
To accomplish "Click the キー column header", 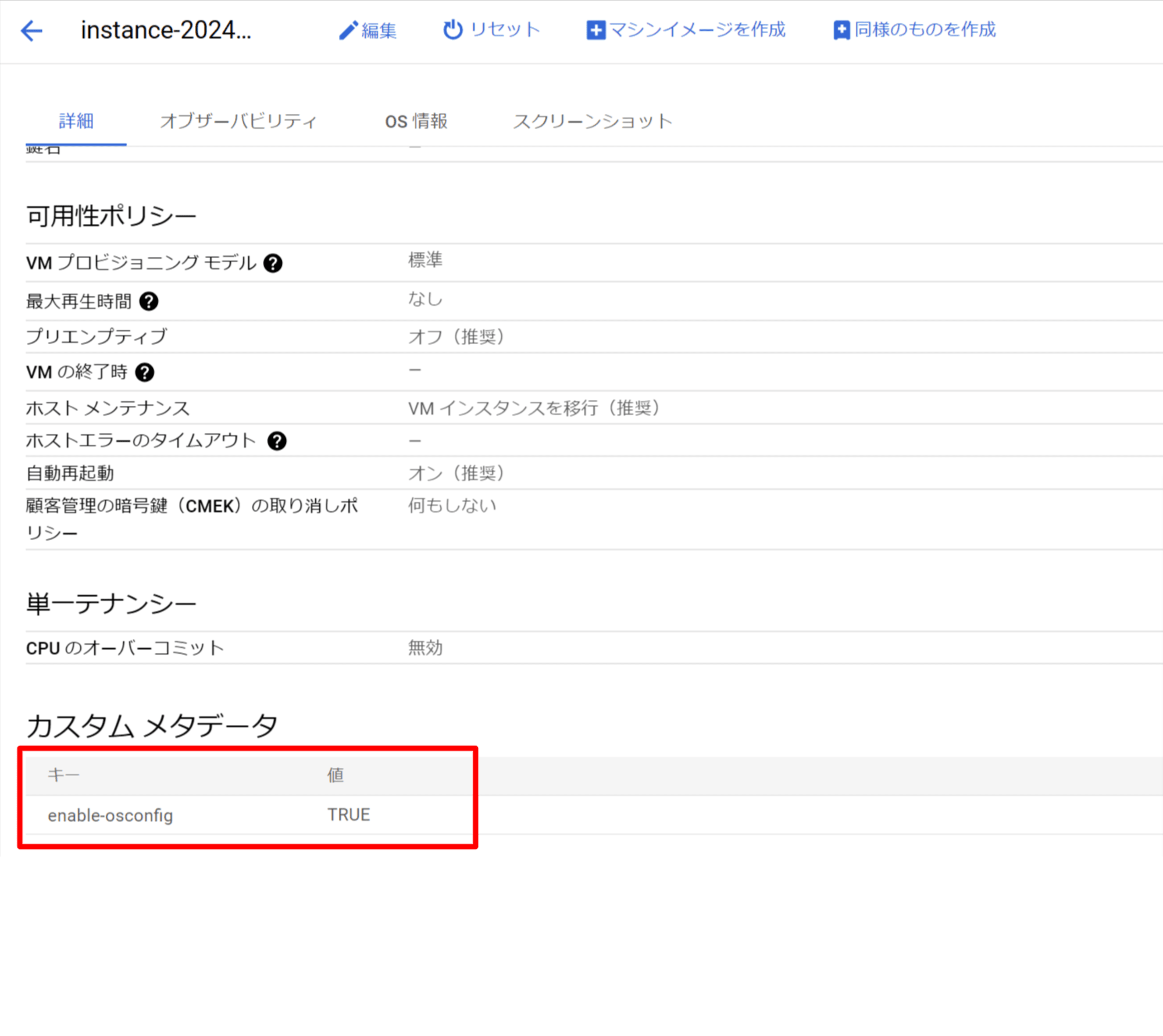I will (63, 775).
